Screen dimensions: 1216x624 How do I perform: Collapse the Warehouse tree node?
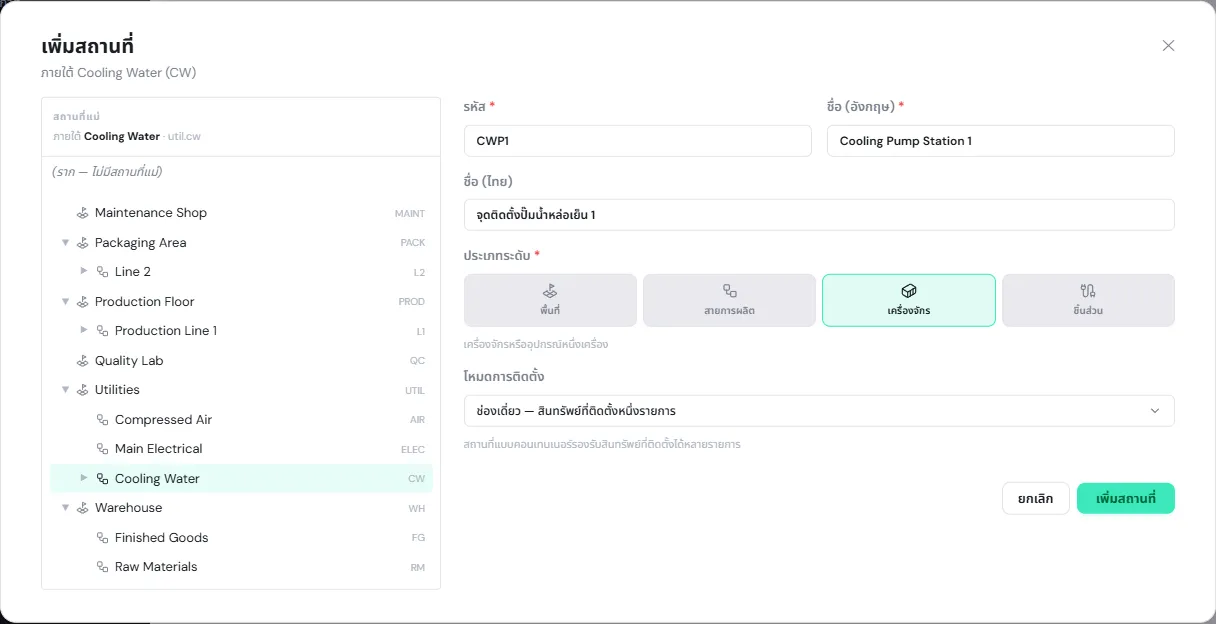[x=65, y=508]
